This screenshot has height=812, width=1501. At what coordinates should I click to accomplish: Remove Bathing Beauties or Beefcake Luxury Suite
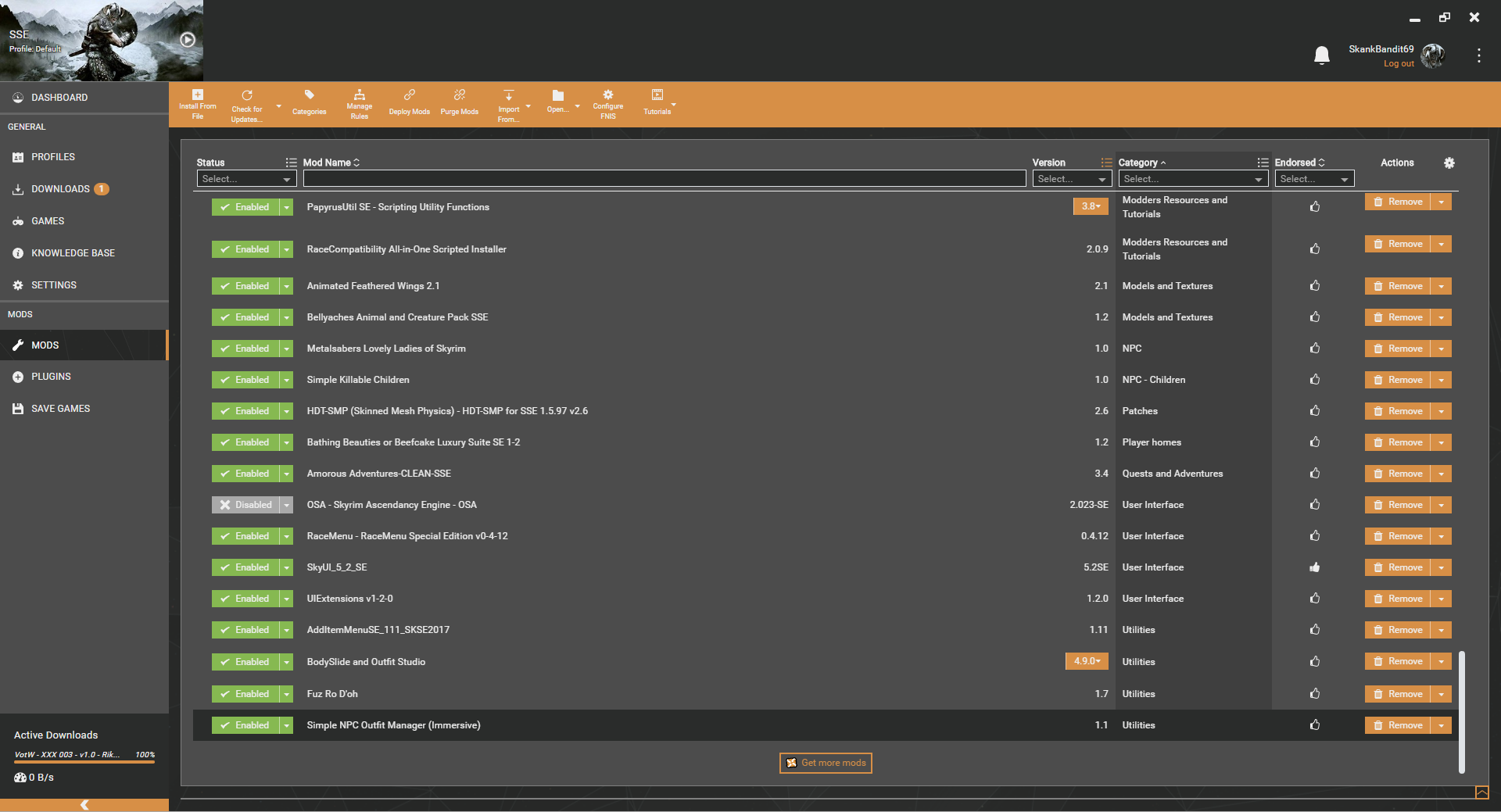[x=1399, y=442]
